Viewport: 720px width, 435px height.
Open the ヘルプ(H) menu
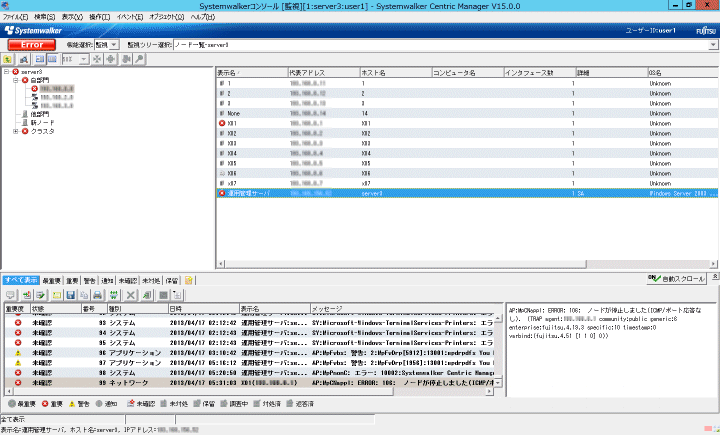pyautogui.click(x=202, y=17)
